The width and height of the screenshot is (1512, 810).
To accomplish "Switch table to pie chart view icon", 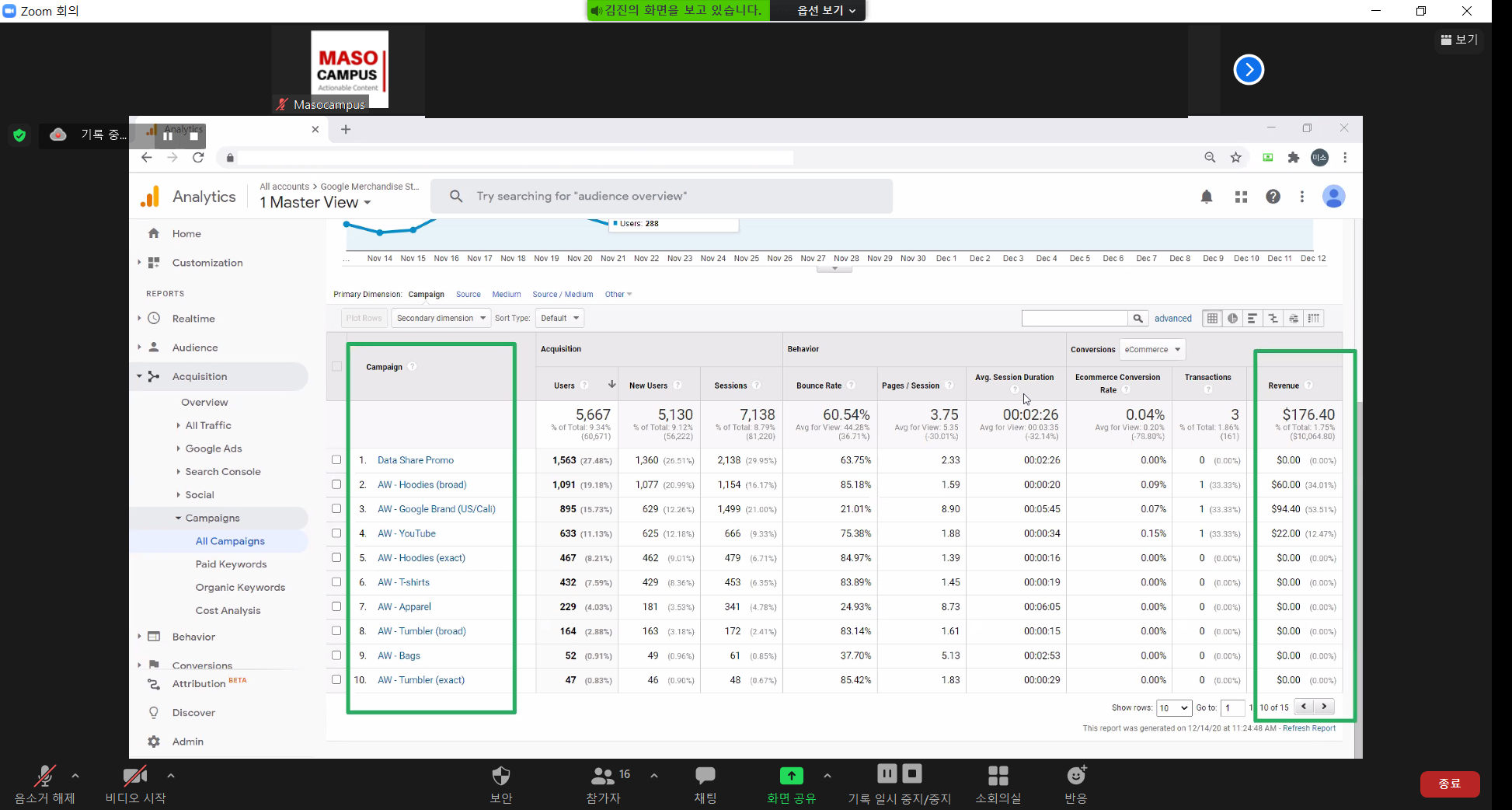I will point(1232,319).
